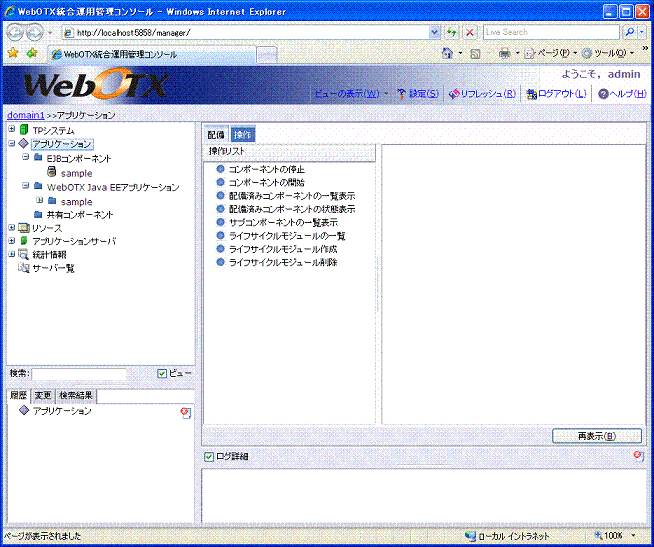Clear the history panel using its red icon

click(185, 412)
